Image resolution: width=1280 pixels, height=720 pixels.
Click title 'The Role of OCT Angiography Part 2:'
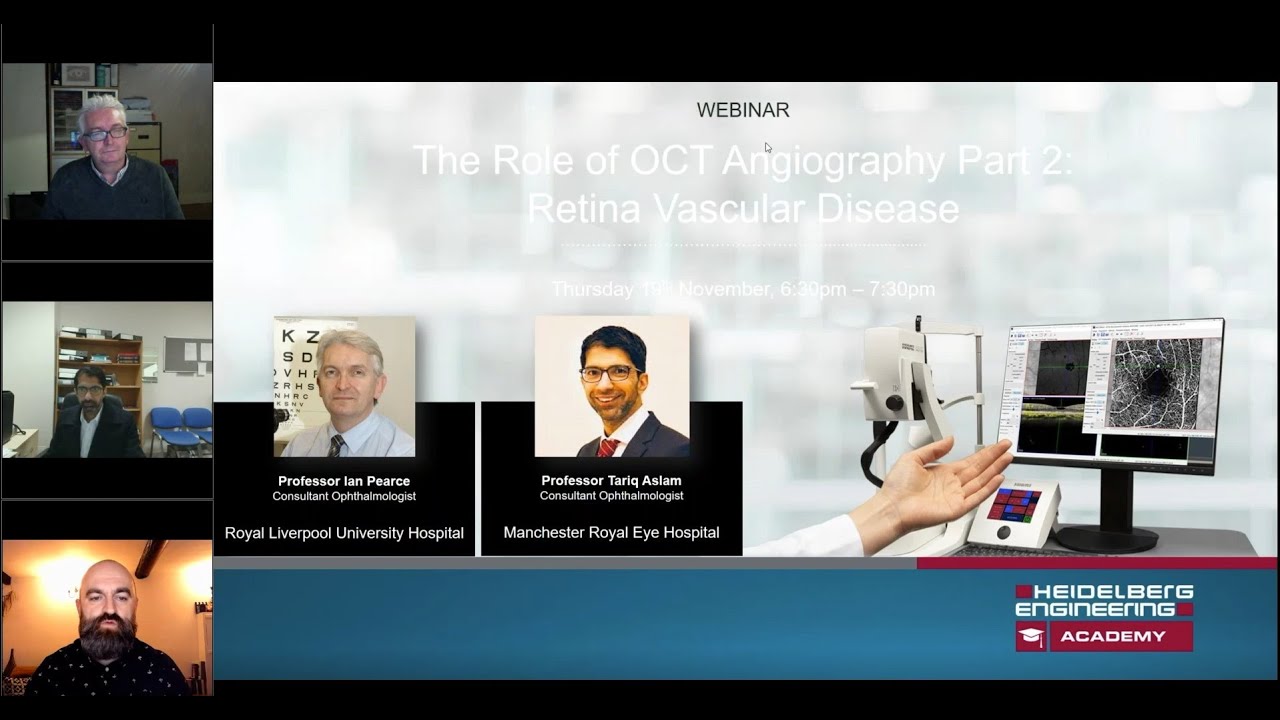pyautogui.click(x=742, y=161)
